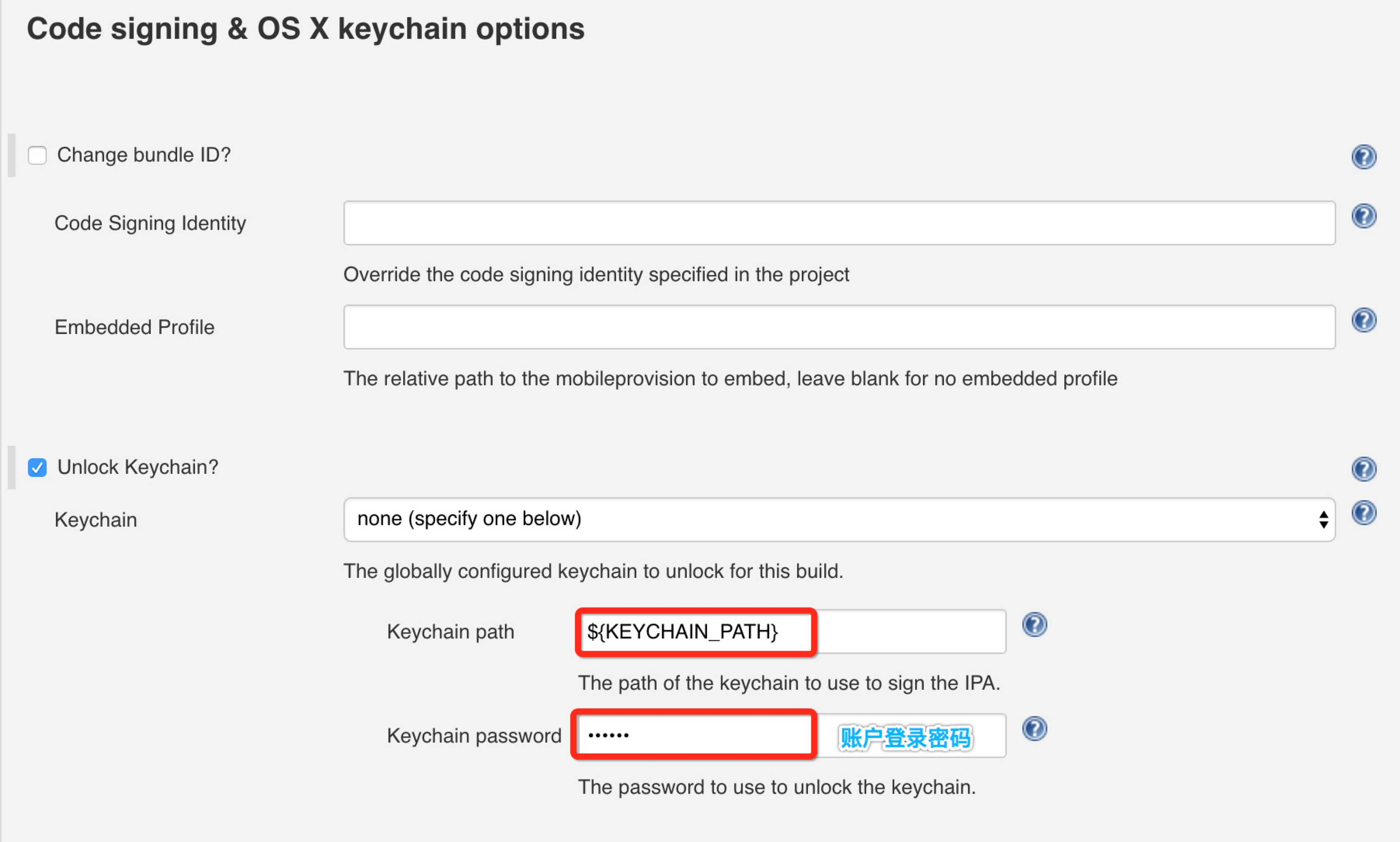Click the Keychain dropdown stepper arrows

[x=1324, y=519]
